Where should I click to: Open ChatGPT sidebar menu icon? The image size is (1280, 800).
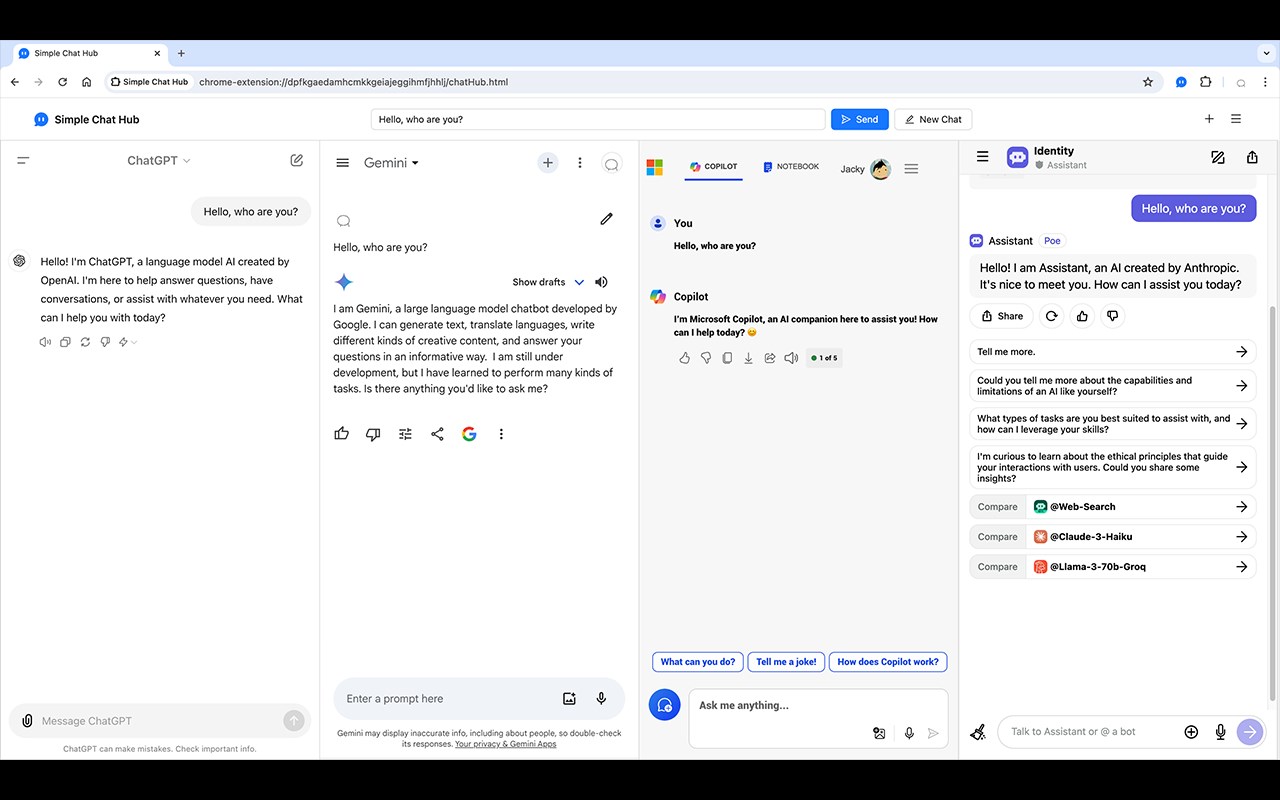tap(23, 160)
